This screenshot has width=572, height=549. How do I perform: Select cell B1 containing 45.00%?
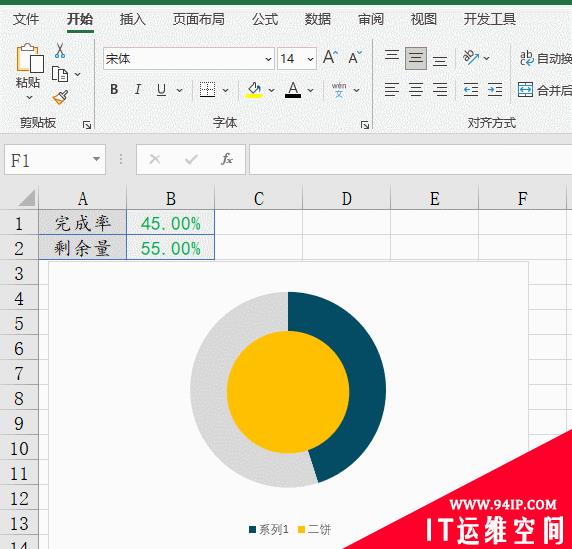pyautogui.click(x=170, y=223)
